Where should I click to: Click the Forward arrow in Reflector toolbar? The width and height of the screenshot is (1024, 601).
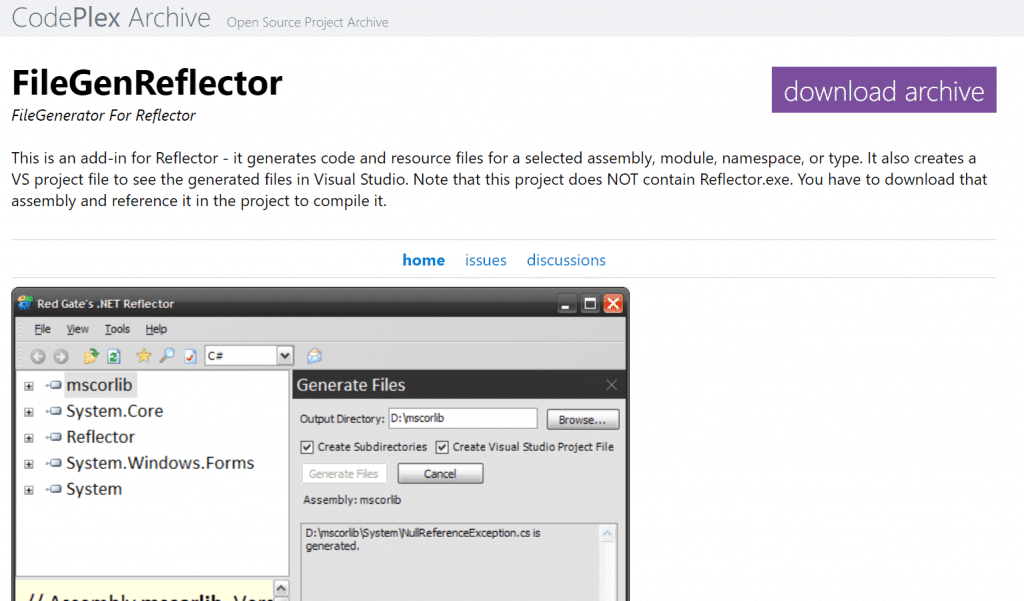pos(61,356)
